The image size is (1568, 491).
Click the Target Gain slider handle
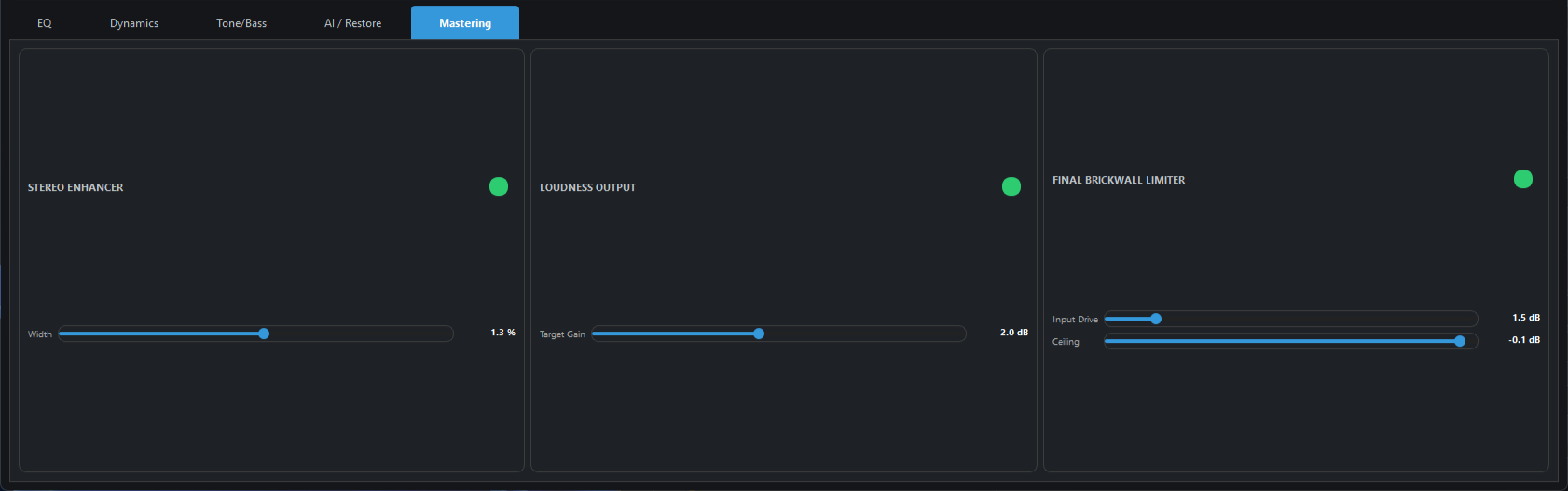point(759,334)
